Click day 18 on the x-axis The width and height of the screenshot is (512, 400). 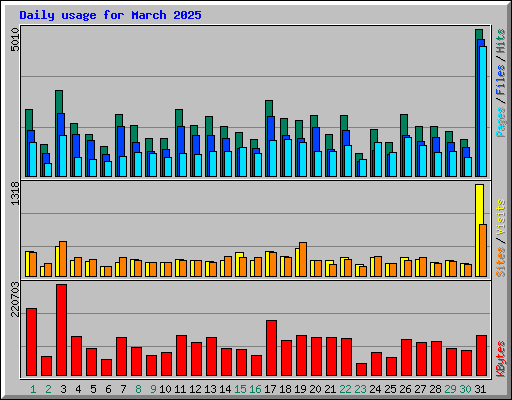coord(285,389)
